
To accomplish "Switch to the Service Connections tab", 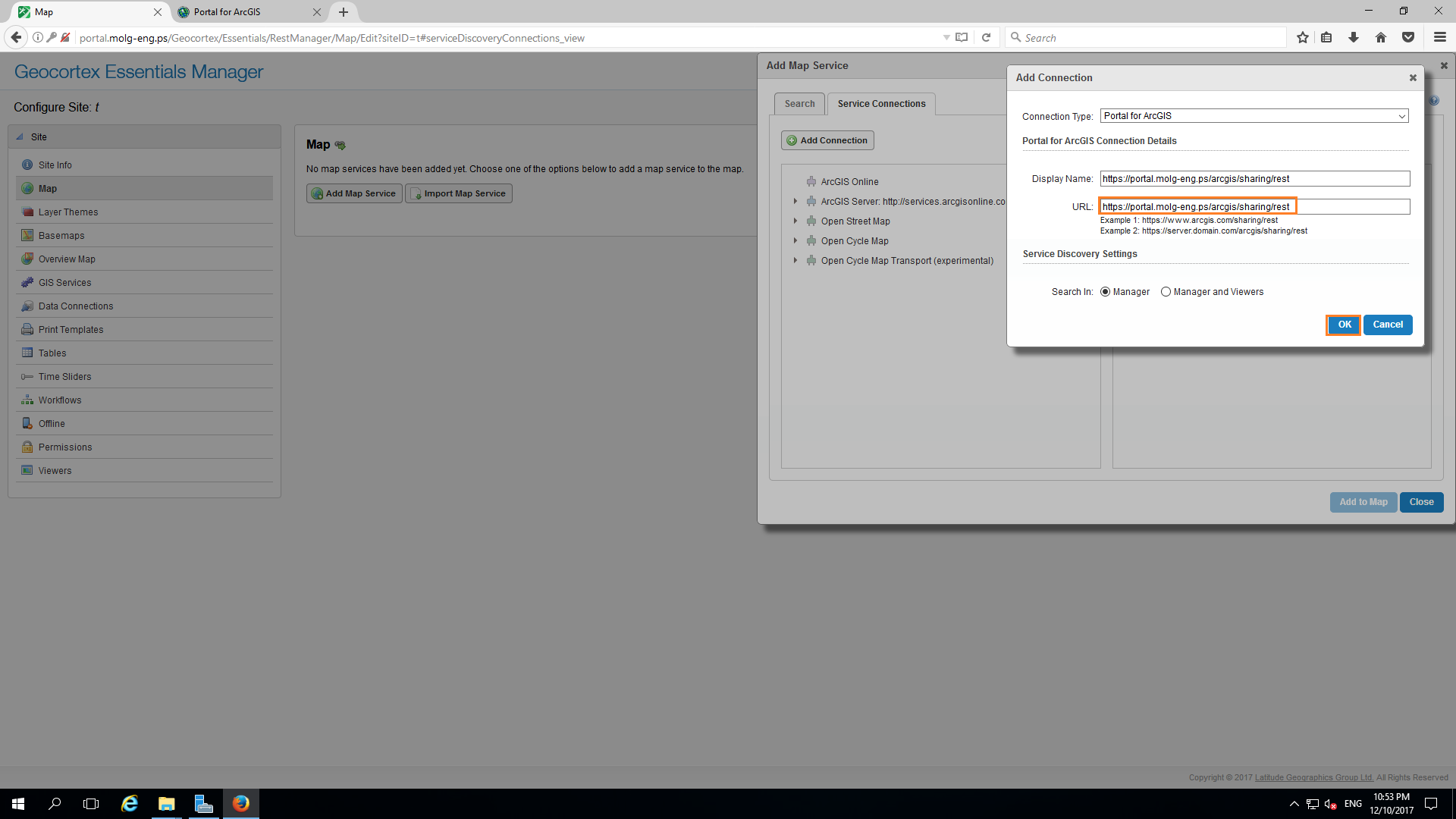I will click(881, 104).
